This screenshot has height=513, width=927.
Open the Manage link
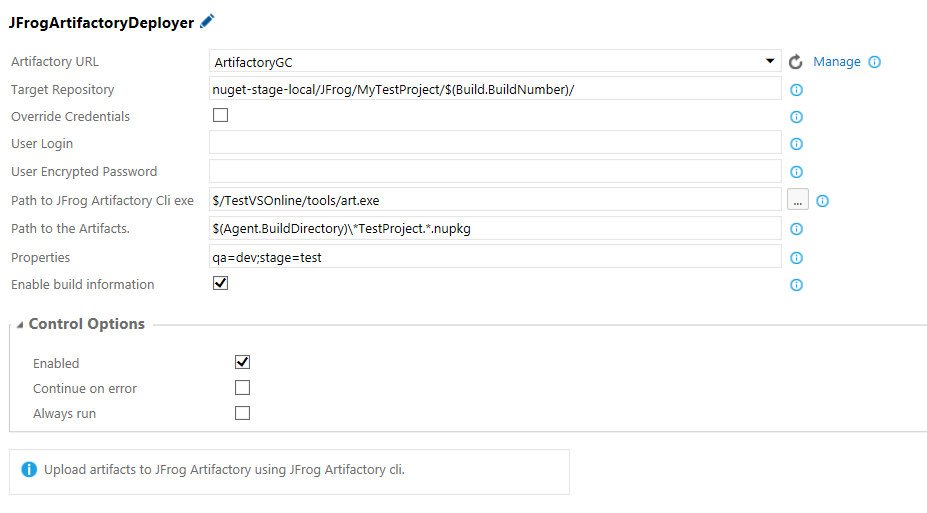(x=837, y=61)
